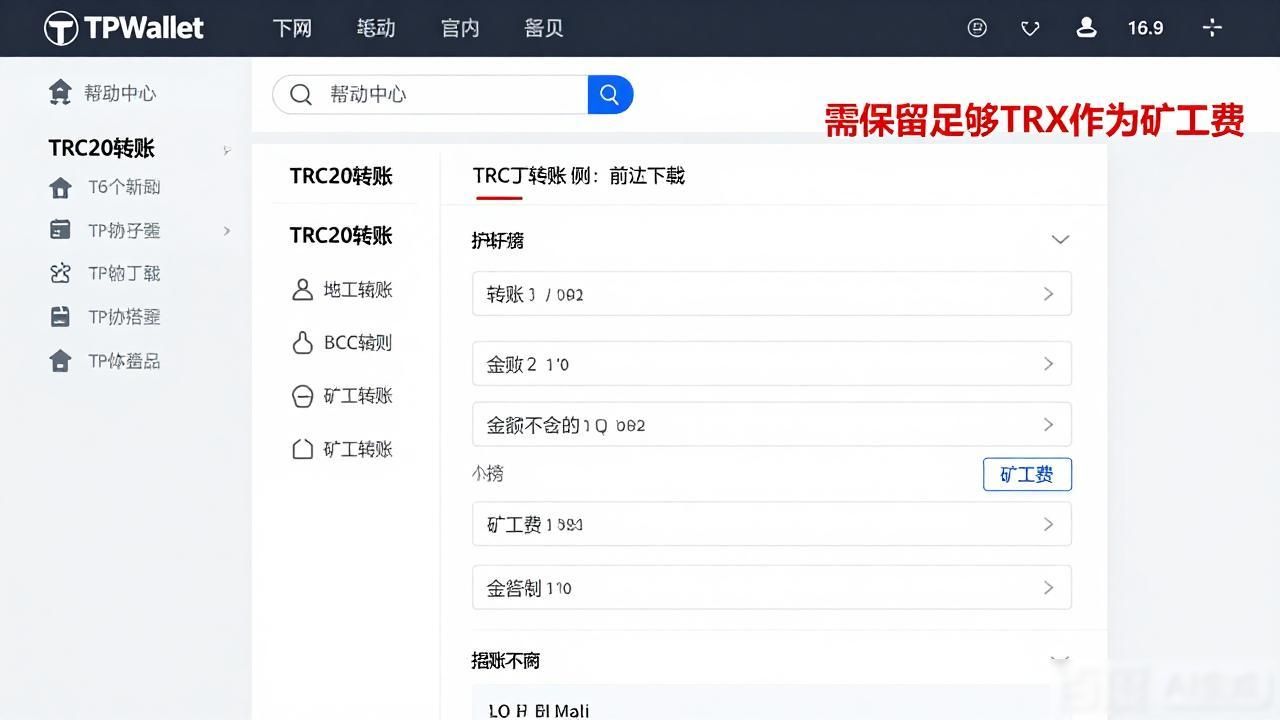Viewport: 1280px width, 720px height.
Task: Expand the 金败2 1'0 row arrow
Action: click(1048, 364)
